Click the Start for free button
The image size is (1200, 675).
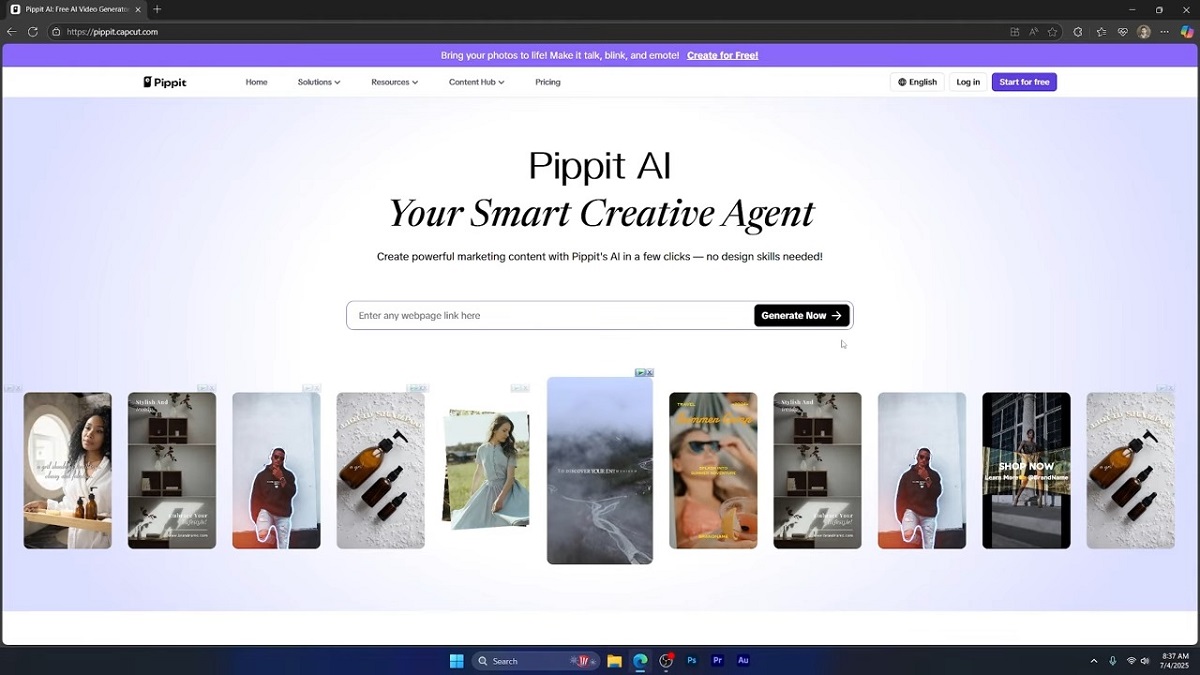coord(1024,82)
